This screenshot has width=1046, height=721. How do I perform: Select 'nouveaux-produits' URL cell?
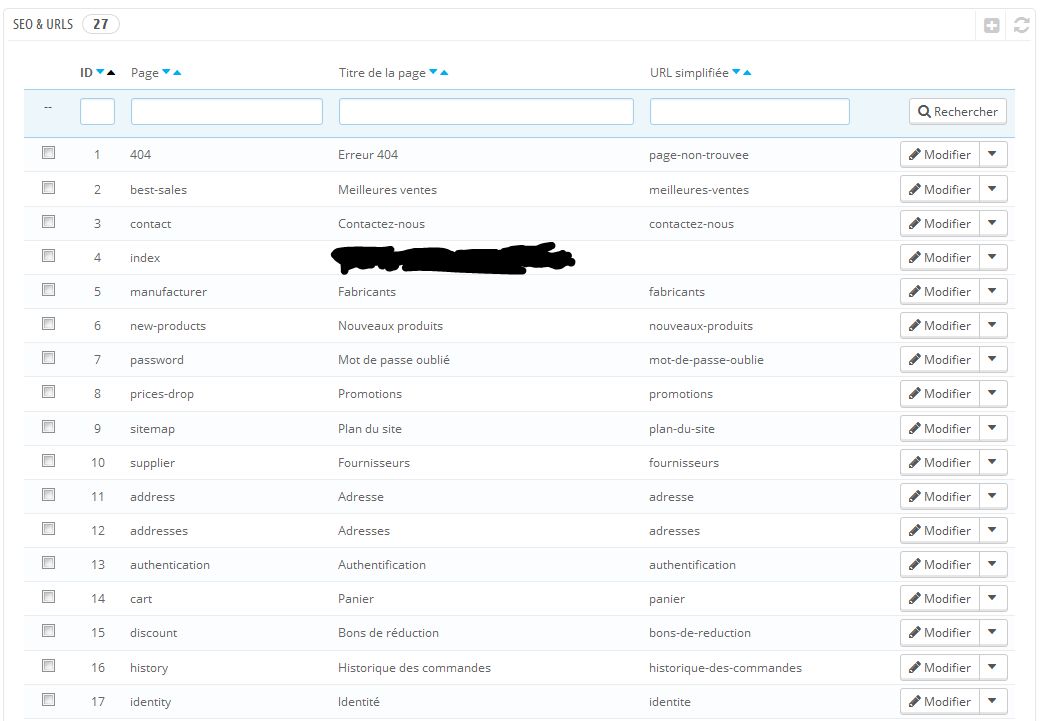tap(700, 325)
